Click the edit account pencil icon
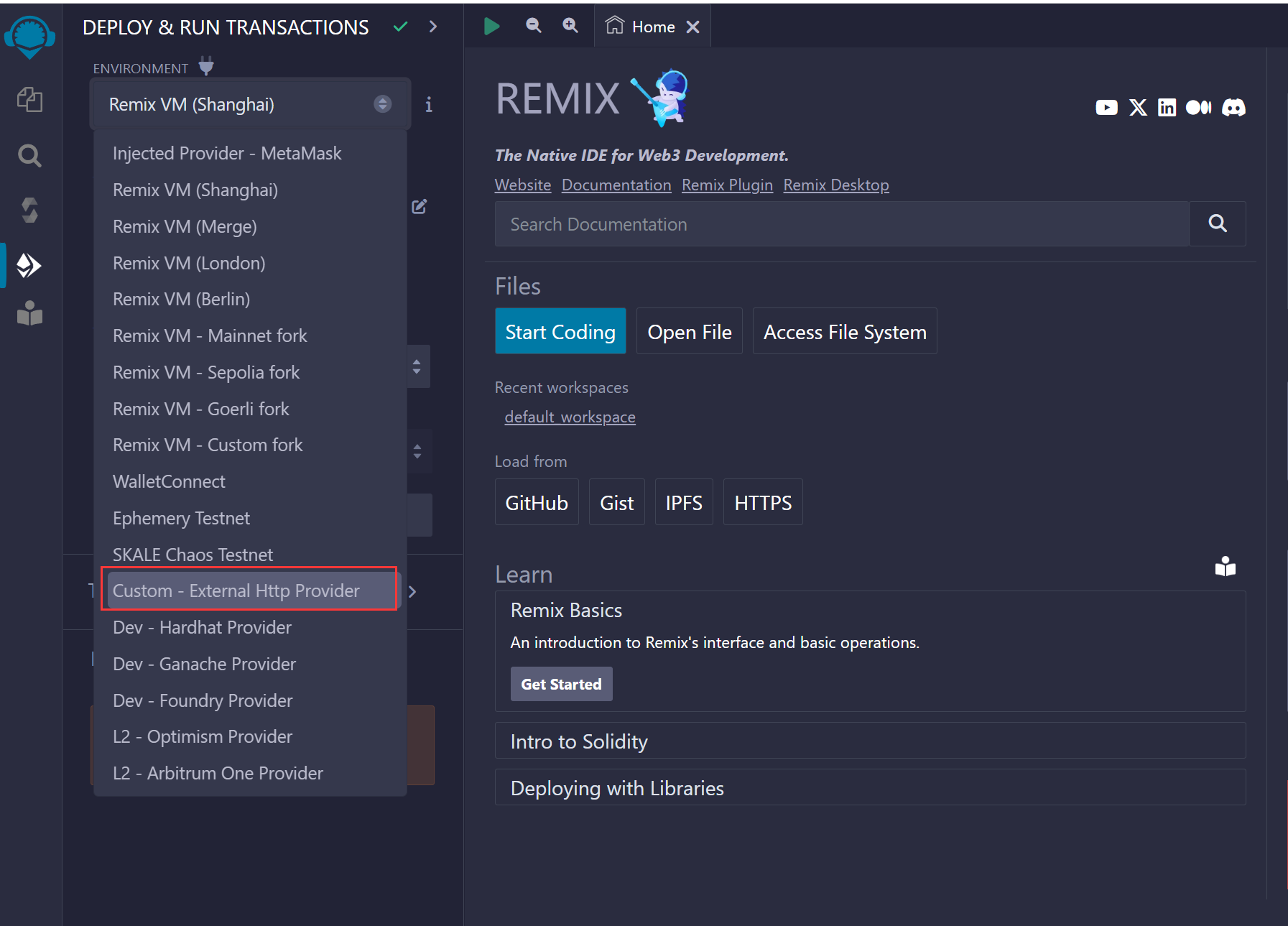The image size is (1288, 926). click(420, 207)
